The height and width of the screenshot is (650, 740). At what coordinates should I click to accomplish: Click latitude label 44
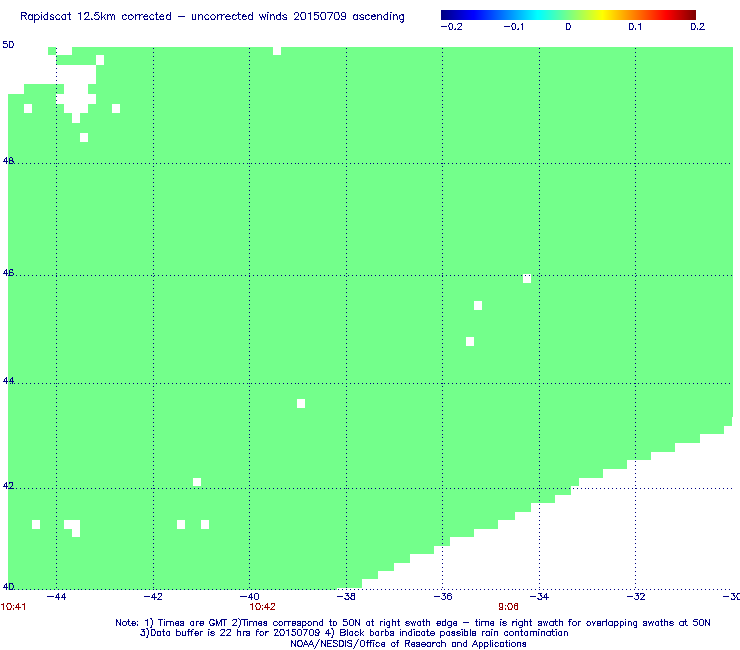pyautogui.click(x=8, y=380)
